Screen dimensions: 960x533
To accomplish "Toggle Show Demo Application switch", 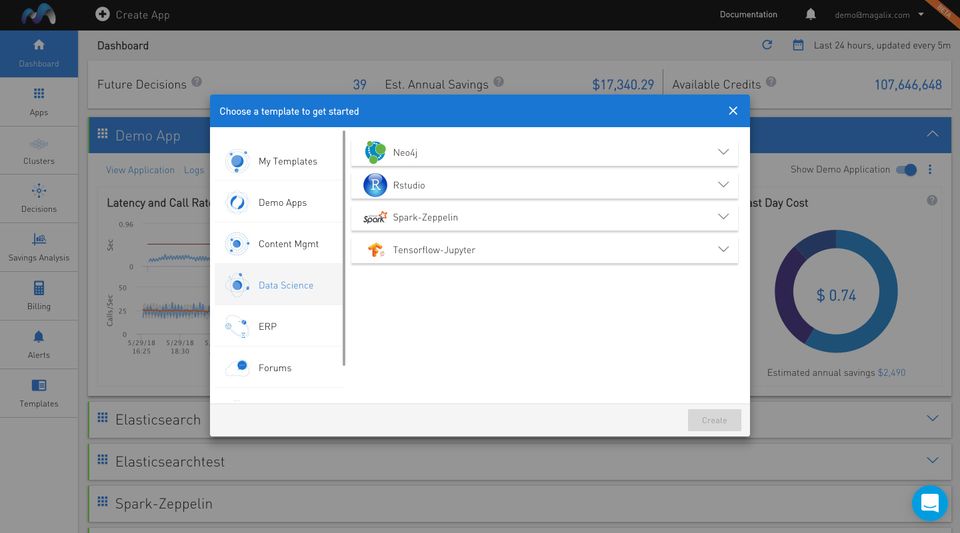I will tap(907, 170).
